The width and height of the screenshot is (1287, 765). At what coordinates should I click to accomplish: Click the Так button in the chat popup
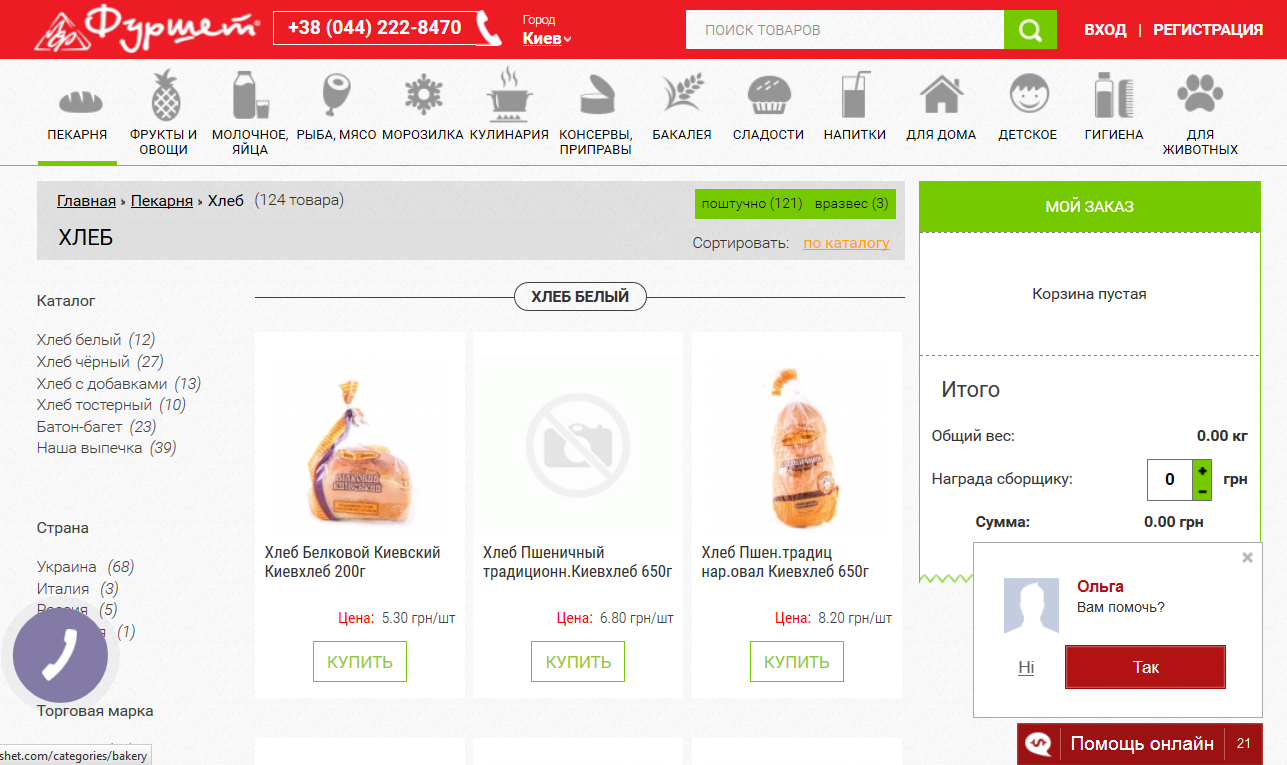point(1145,667)
